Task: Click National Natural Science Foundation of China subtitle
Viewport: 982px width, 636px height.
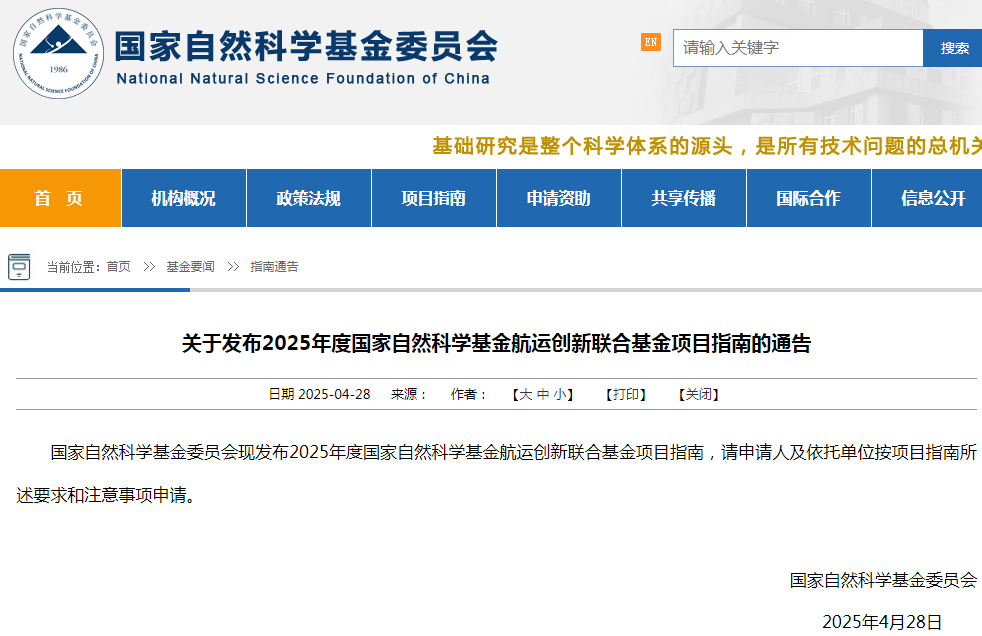Action: [303, 78]
